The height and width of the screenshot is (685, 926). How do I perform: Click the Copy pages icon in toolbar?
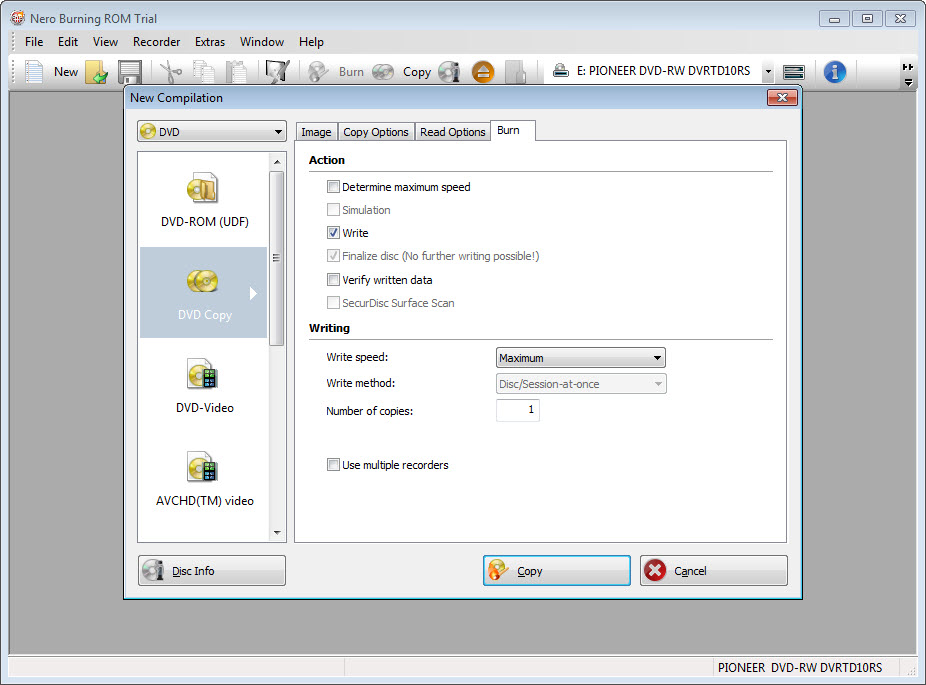tap(204, 72)
